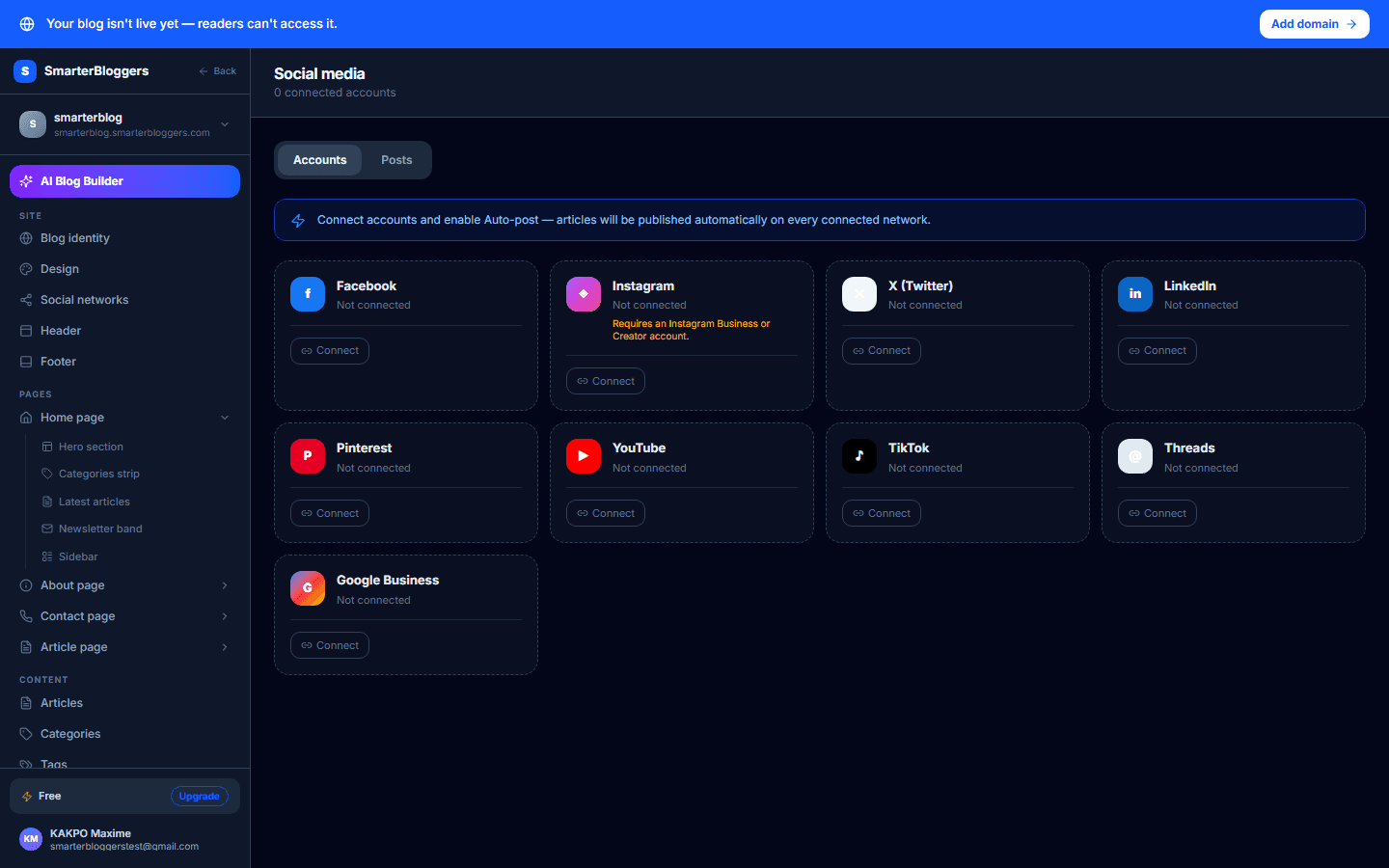Click the Pinterest logo icon
Screen dimensions: 1389x868
308,456
